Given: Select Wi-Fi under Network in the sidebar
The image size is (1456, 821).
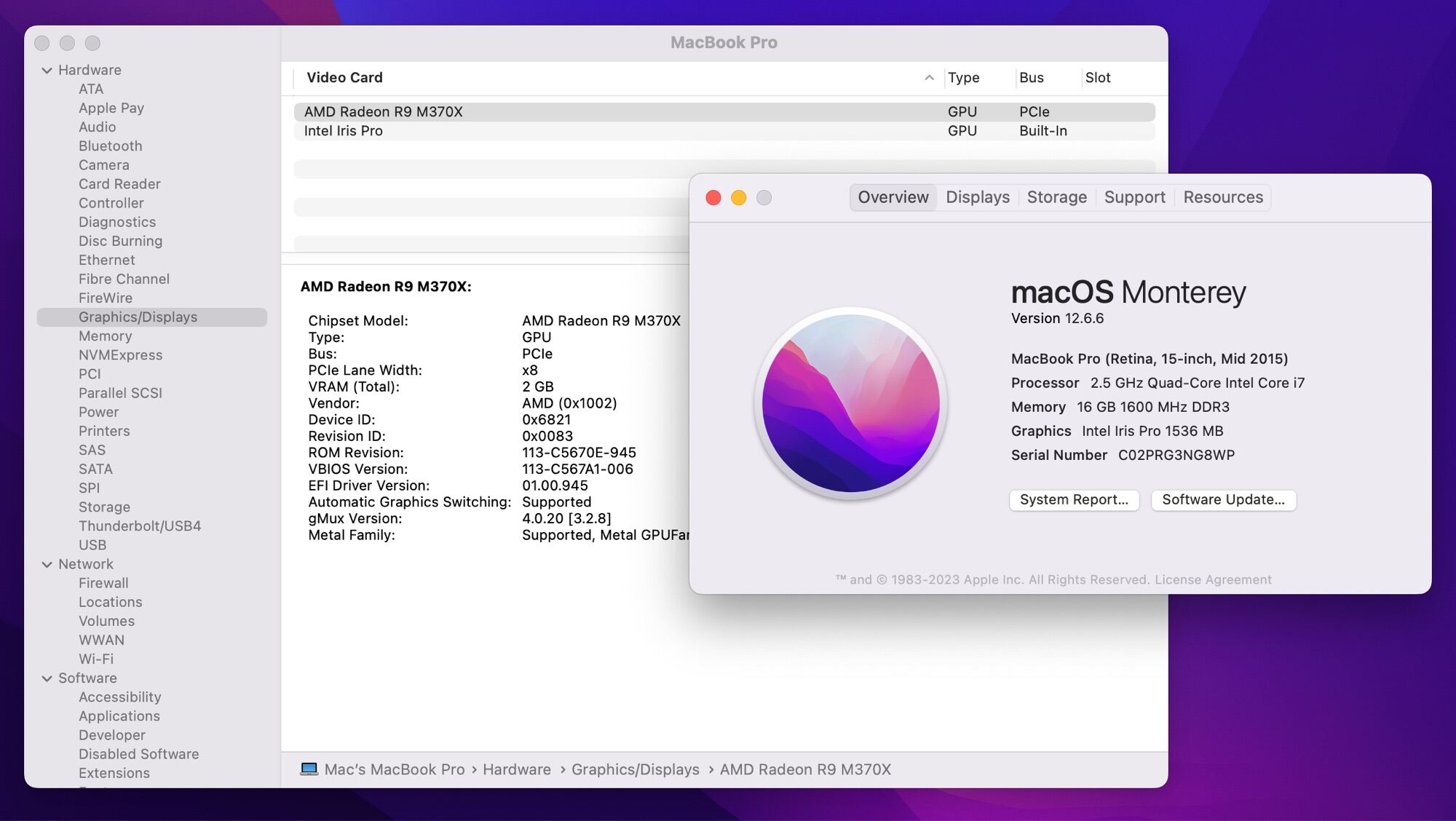Looking at the screenshot, I should pyautogui.click(x=95, y=659).
